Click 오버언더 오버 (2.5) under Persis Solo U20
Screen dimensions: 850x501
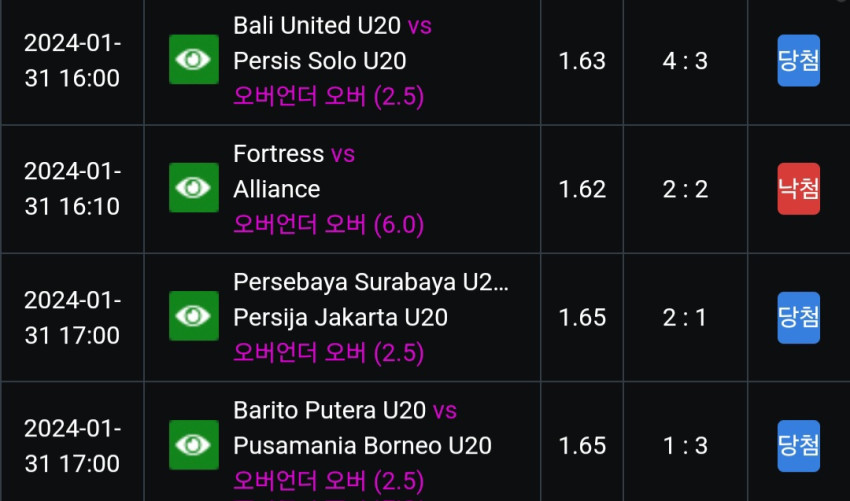[x=329, y=97]
